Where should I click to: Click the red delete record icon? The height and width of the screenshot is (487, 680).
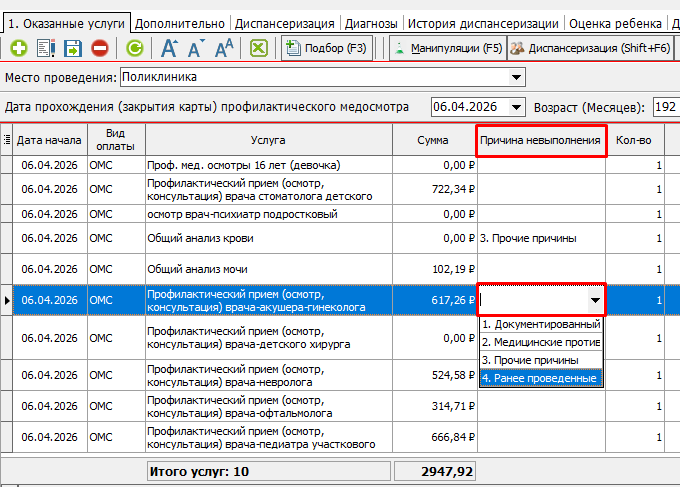(x=100, y=47)
